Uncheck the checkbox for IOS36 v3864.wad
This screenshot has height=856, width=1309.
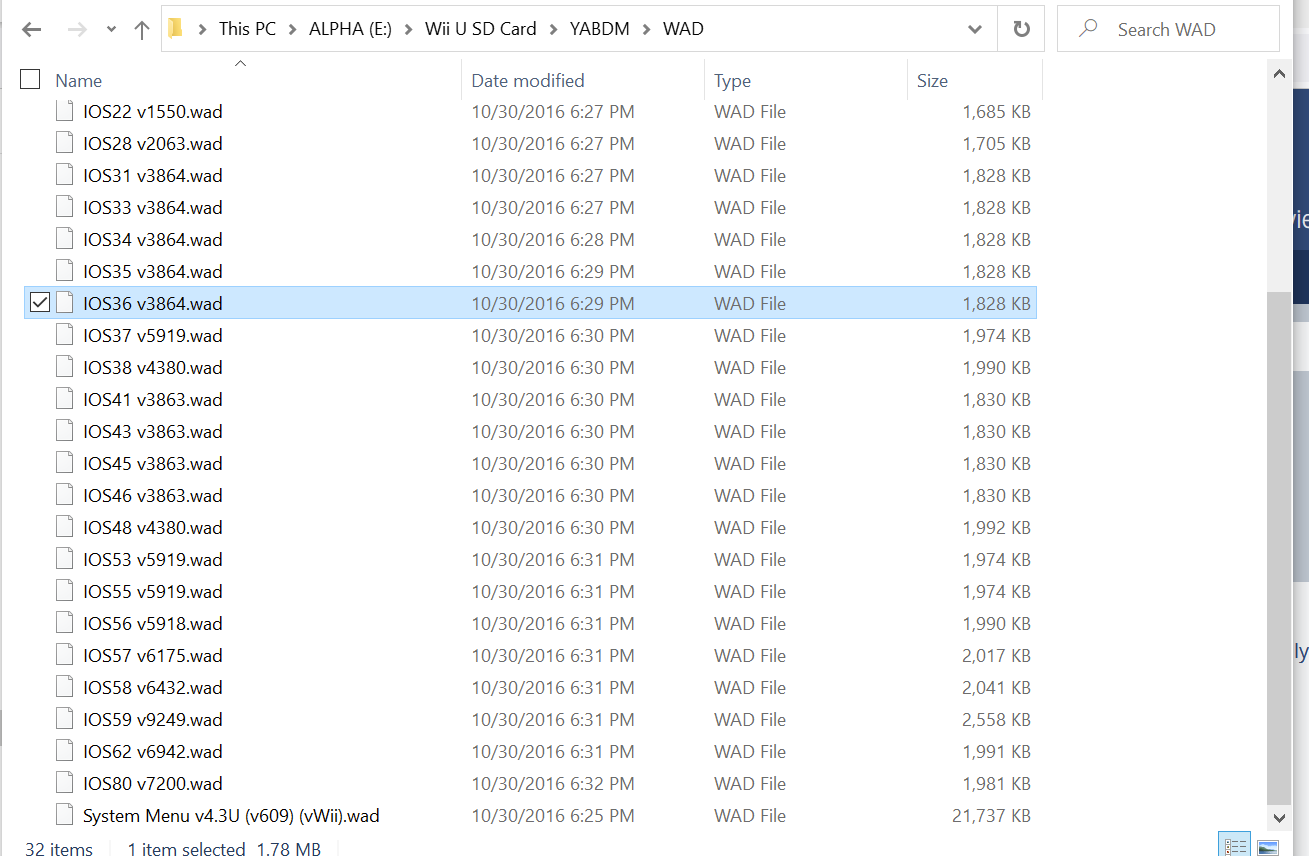(x=39, y=302)
